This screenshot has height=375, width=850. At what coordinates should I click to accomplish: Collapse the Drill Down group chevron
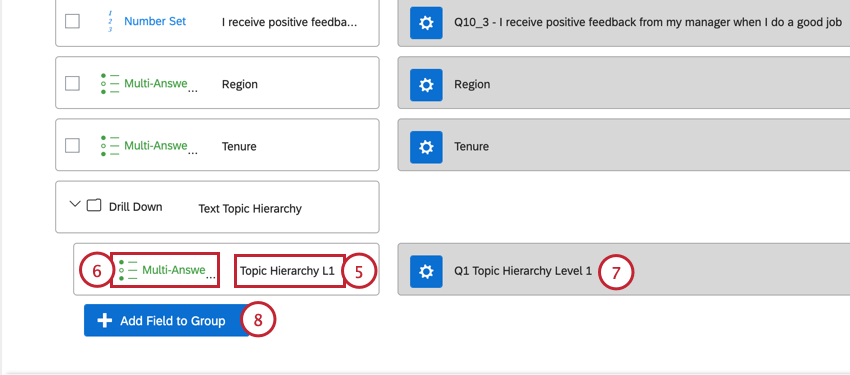[x=75, y=204]
